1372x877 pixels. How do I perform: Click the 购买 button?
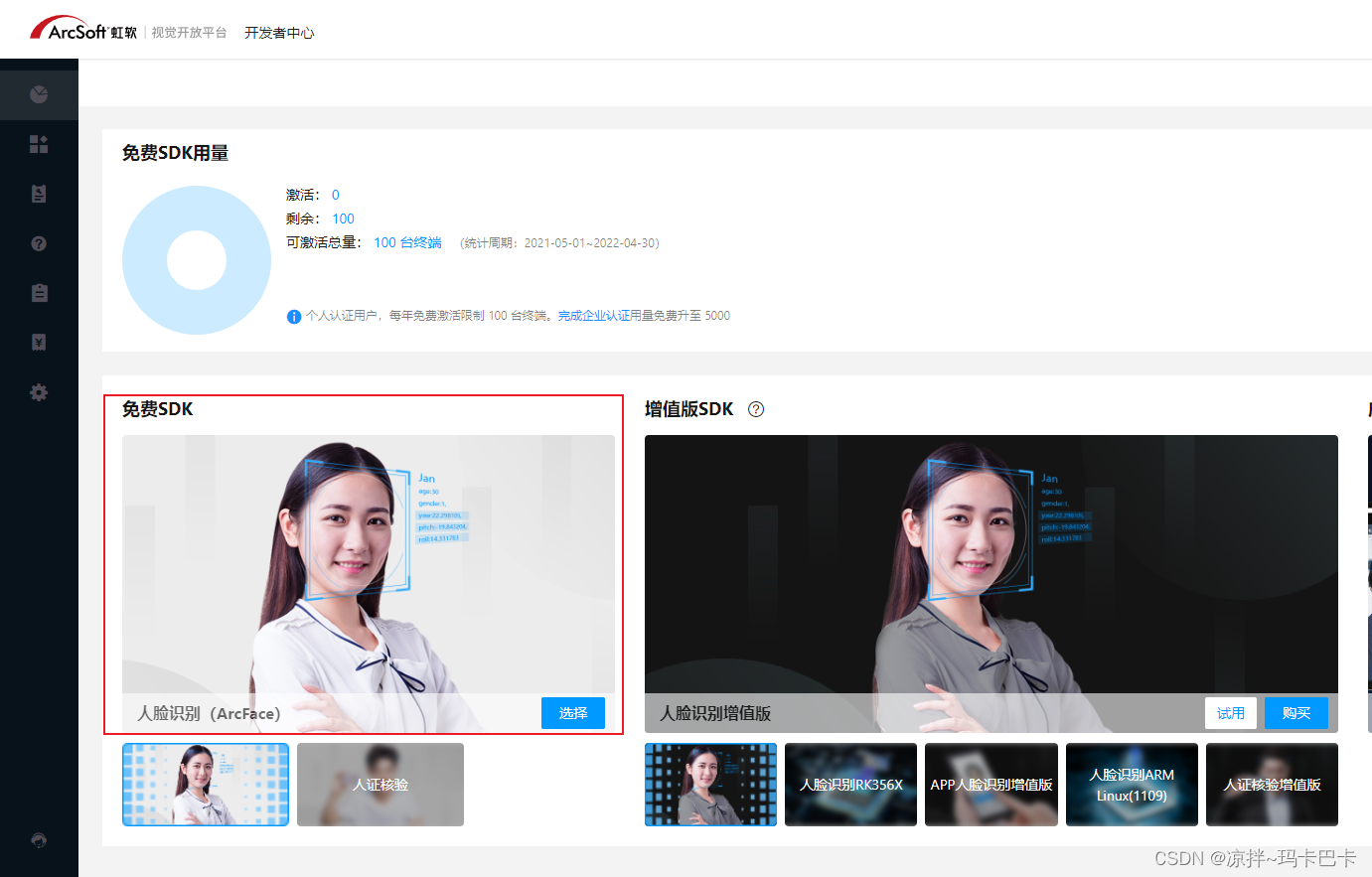pyautogui.click(x=1296, y=713)
